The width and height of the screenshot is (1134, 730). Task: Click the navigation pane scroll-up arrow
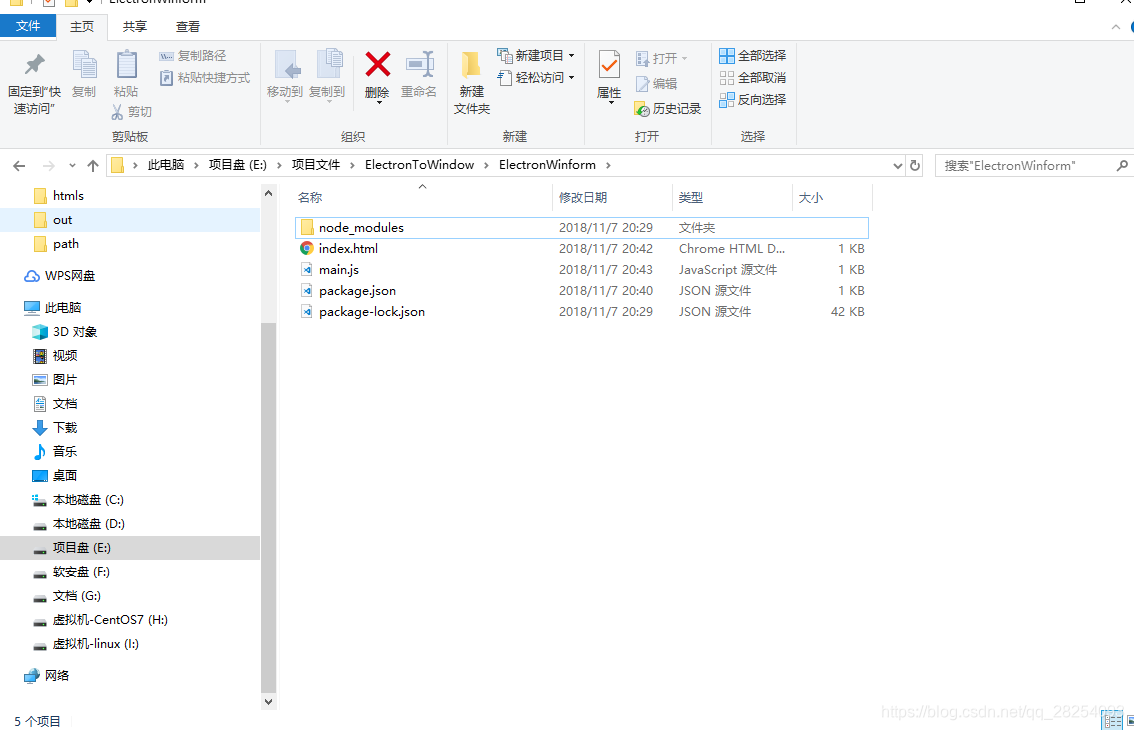(268, 193)
